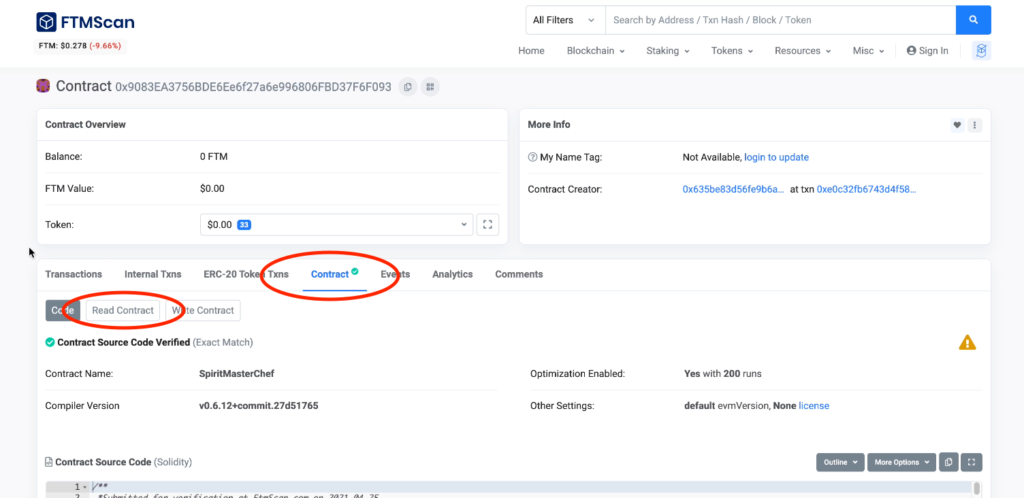
Task: Collapse source code line 1 fold arrow
Action: pos(85,487)
